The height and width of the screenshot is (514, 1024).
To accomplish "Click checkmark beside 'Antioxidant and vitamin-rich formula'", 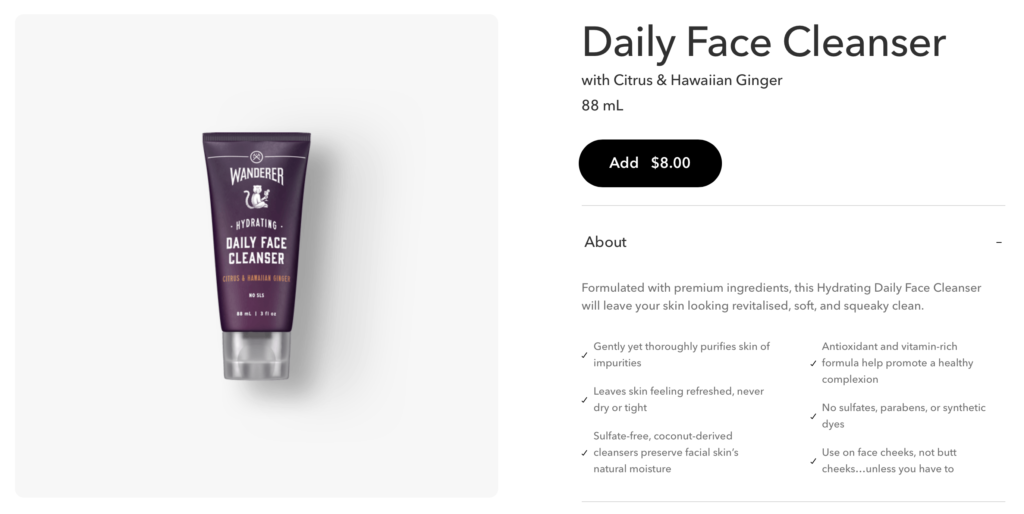I will tap(813, 363).
